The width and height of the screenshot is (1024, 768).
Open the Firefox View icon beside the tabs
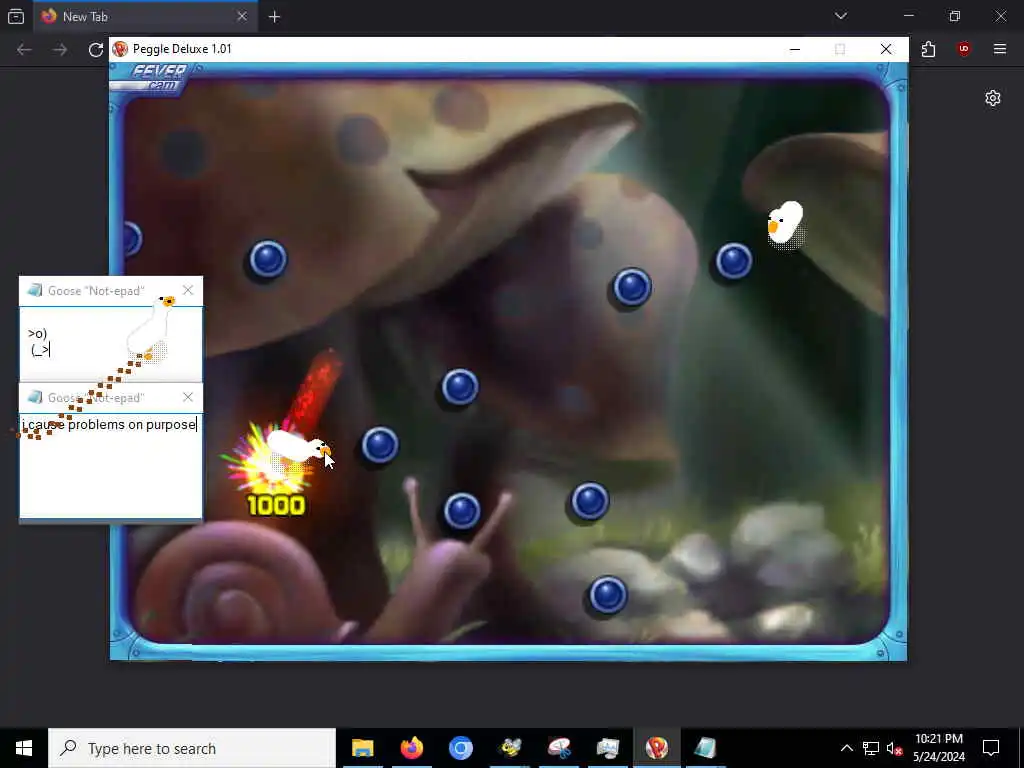tap(16, 16)
